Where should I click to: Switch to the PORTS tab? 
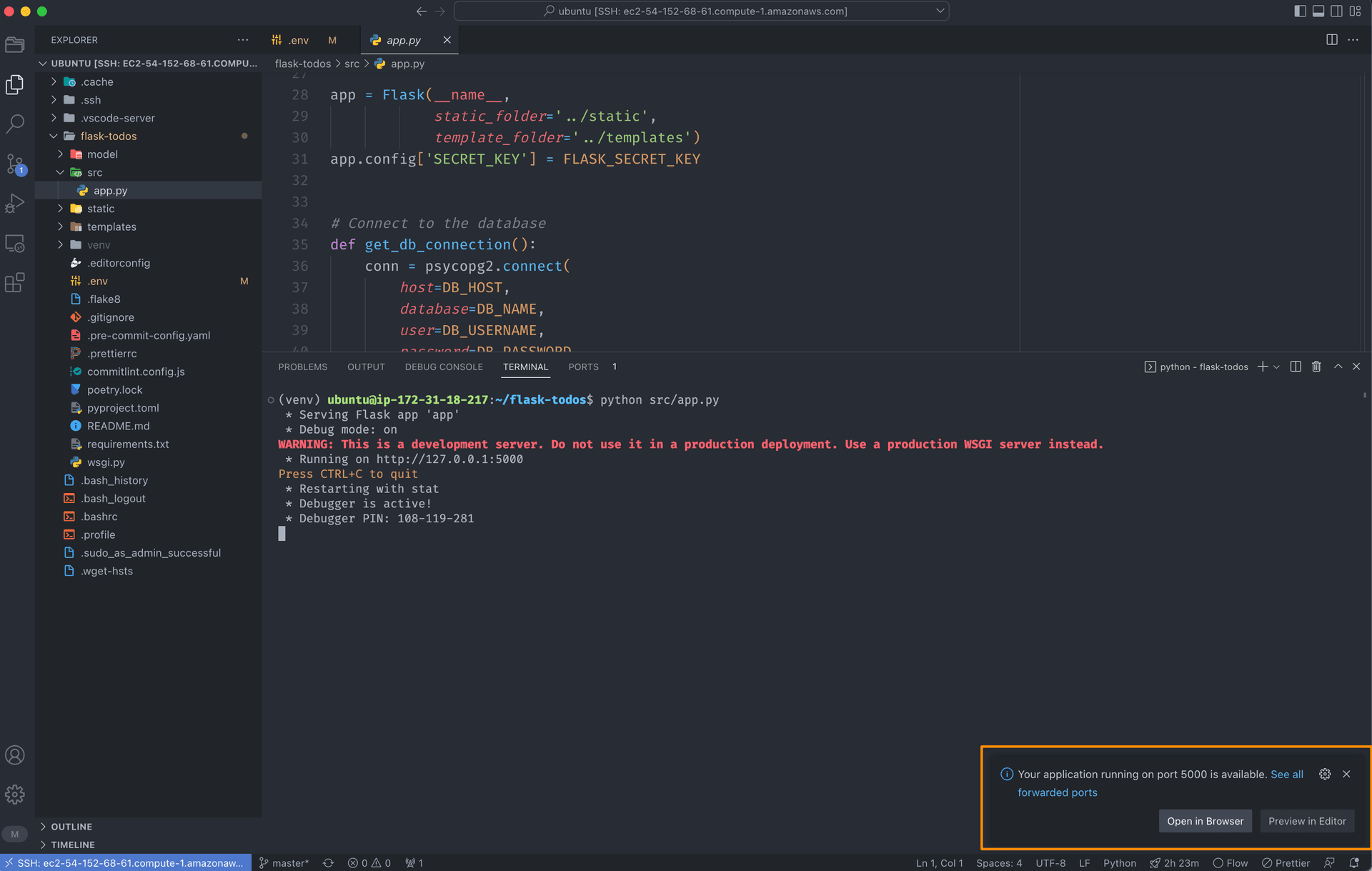583,367
